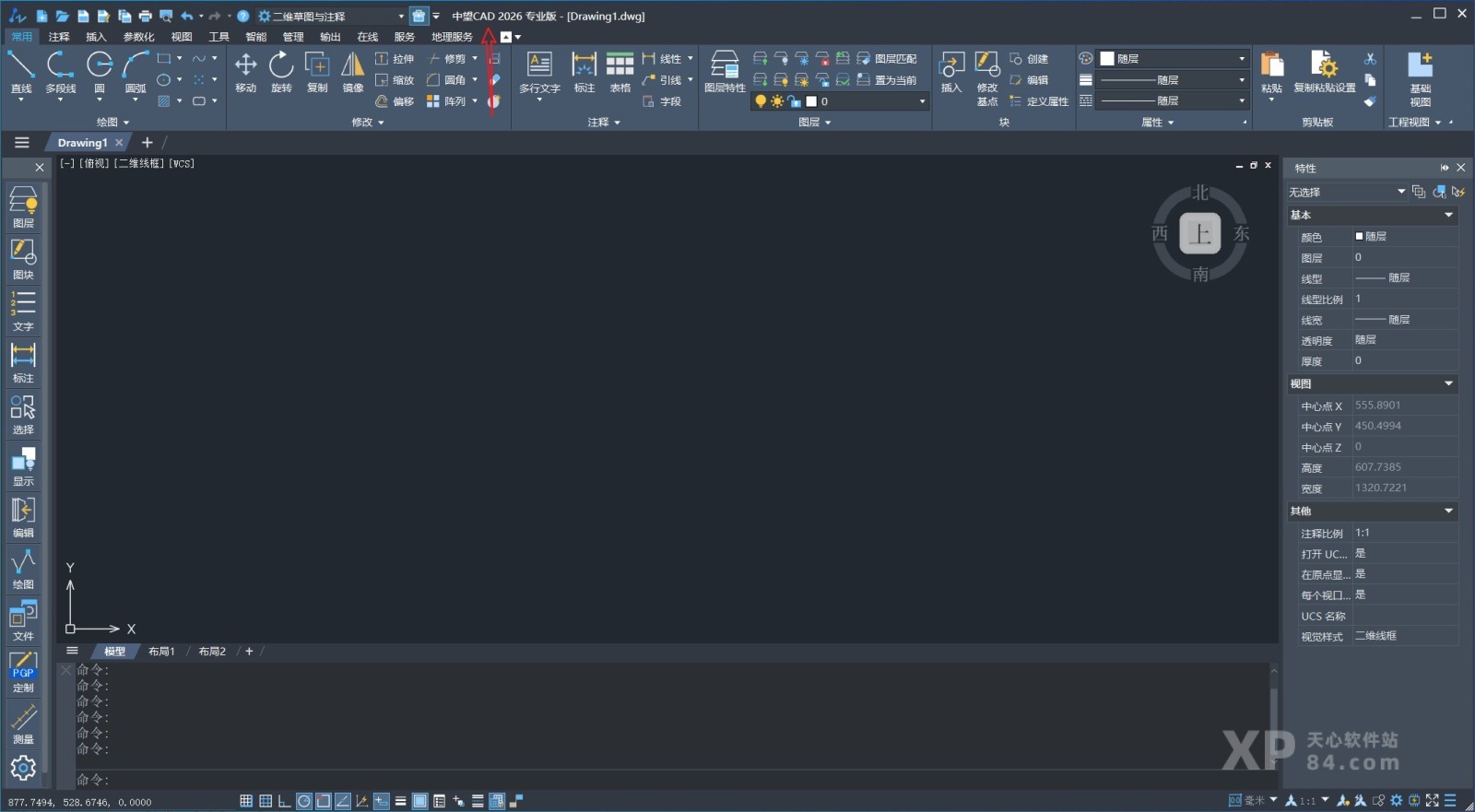Click 图层匹配 layer match button
The image size is (1475, 812).
(887, 59)
